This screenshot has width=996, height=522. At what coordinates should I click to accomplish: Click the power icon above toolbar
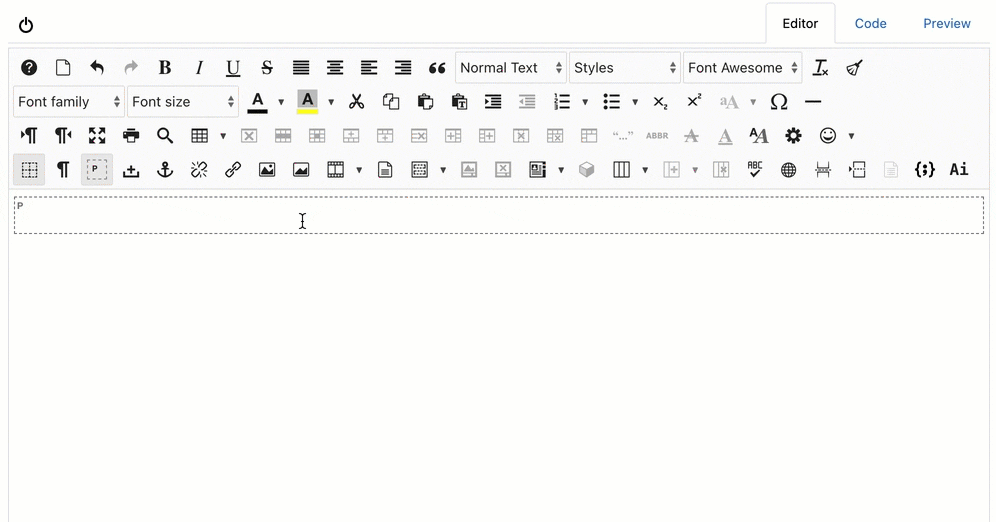[x=26, y=25]
